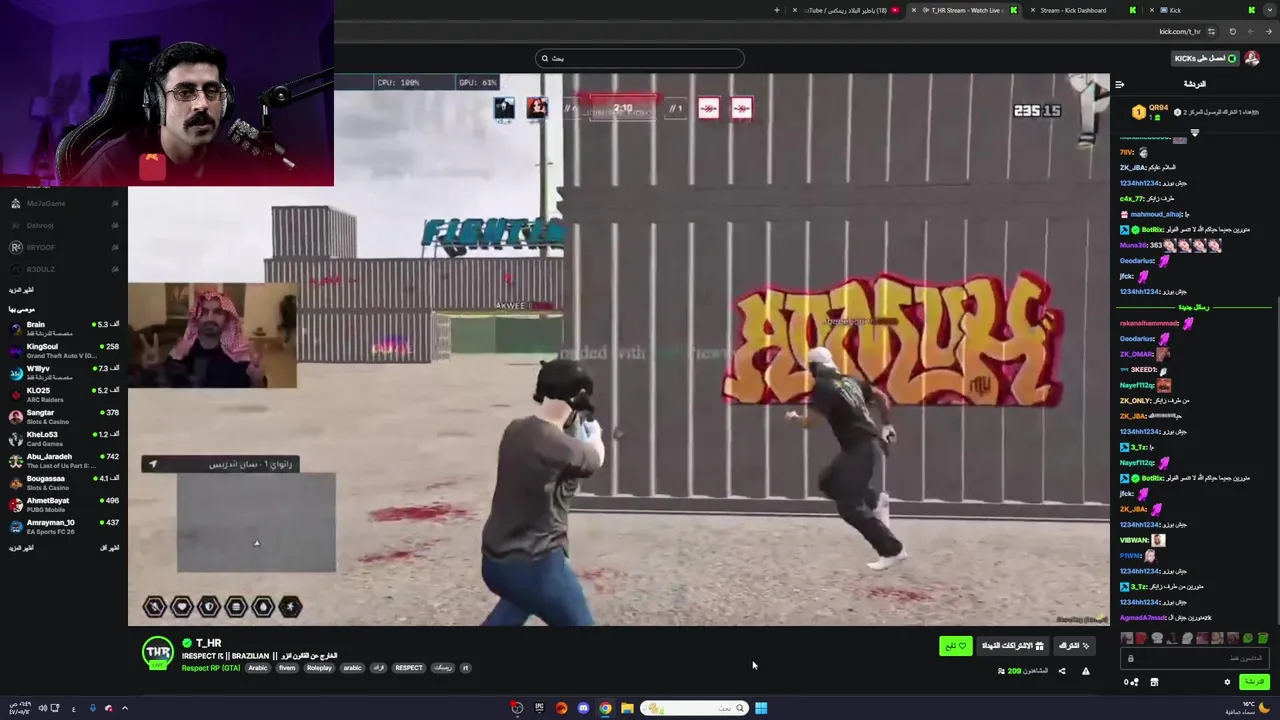Pick the green cup emote in emote row
This screenshot has width=1280, height=720.
click(1262, 638)
